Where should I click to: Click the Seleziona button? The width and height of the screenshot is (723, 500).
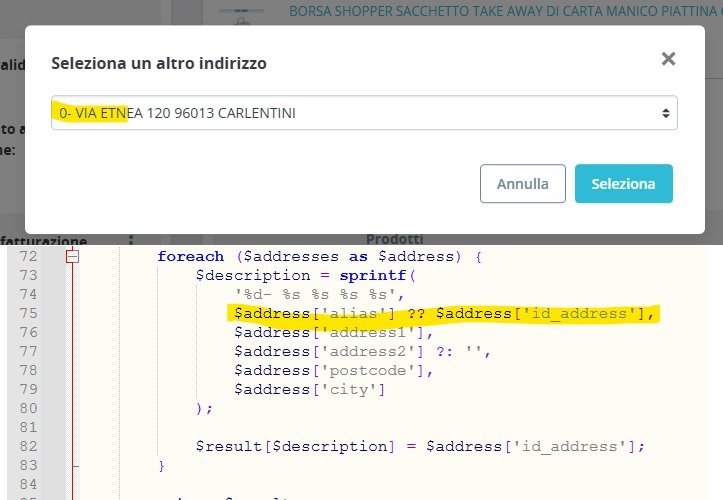pos(623,184)
